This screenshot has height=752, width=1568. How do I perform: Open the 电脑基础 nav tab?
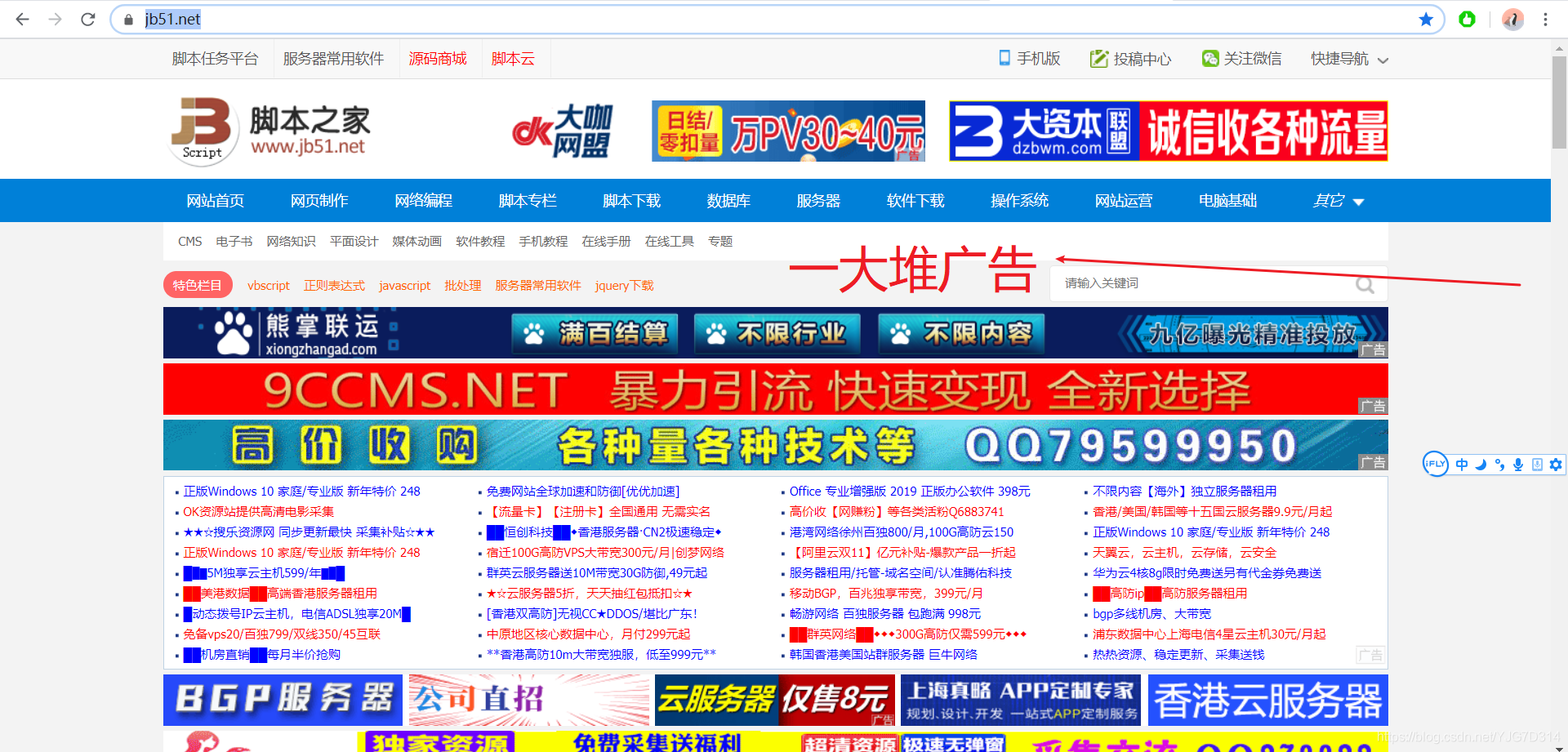1227,201
